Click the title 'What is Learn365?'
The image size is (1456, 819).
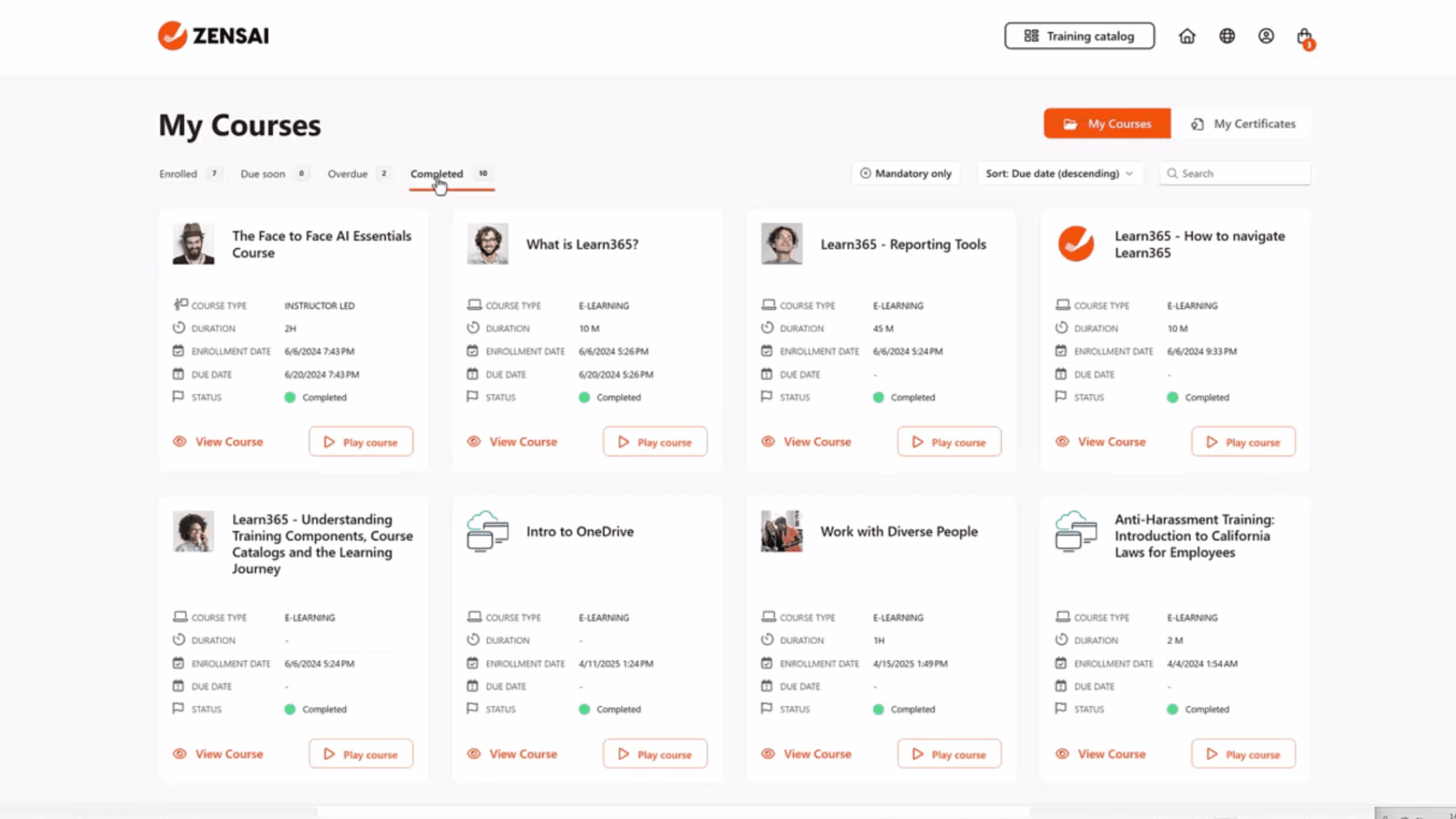click(x=582, y=244)
